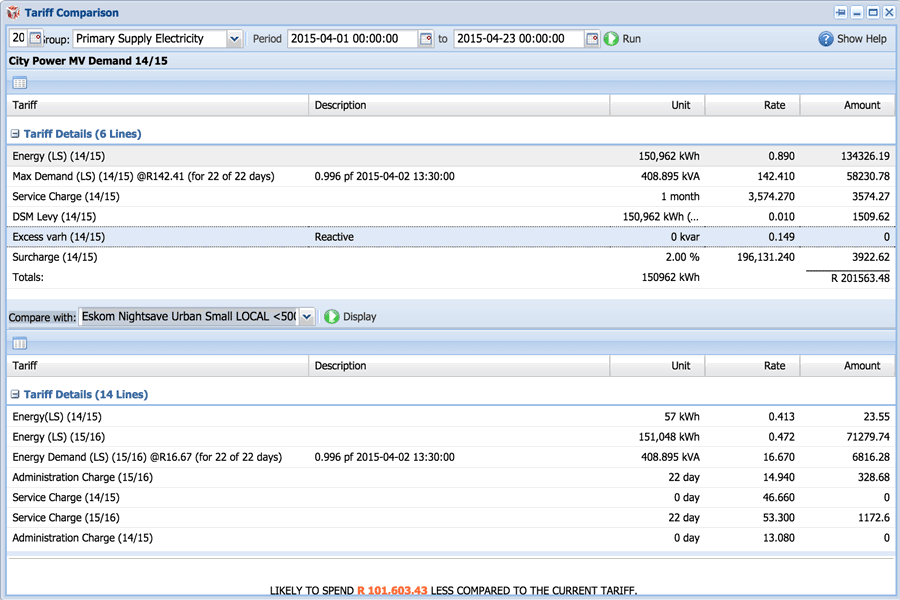Open Show Help question mark icon

[825, 38]
